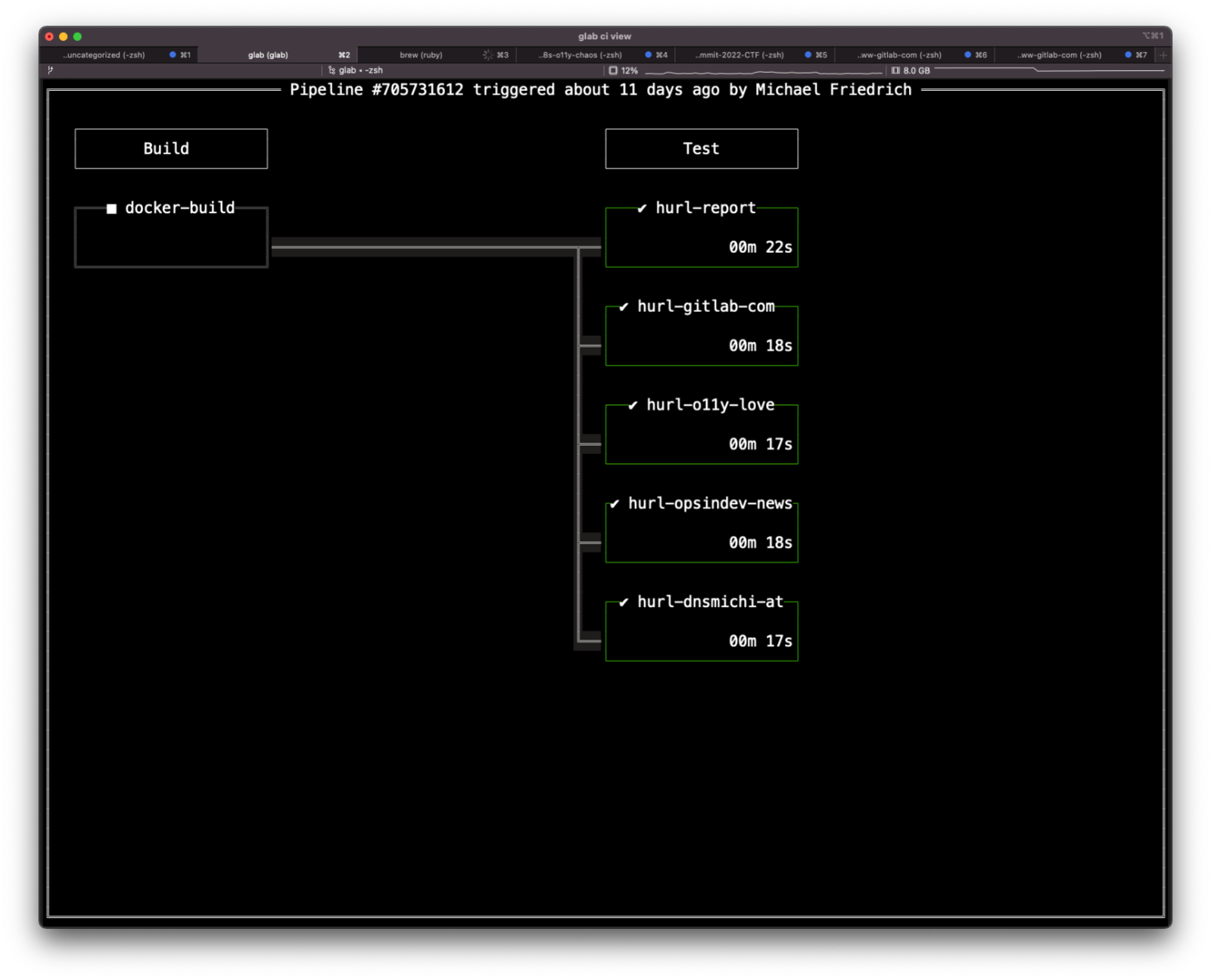Click the brew tab activity spinner
The image size is (1211, 980).
click(x=487, y=54)
